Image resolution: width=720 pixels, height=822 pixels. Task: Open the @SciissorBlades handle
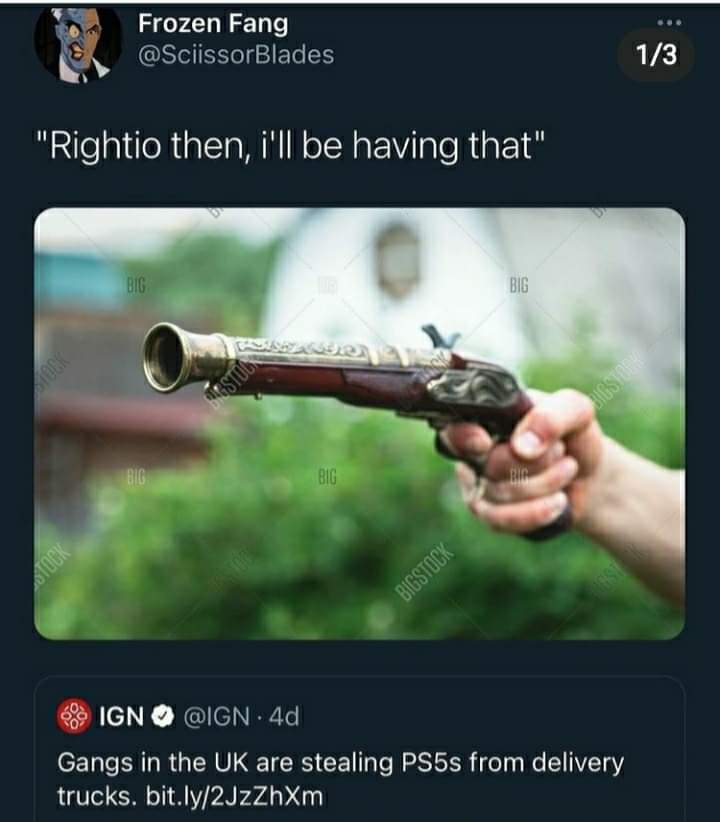(x=235, y=55)
